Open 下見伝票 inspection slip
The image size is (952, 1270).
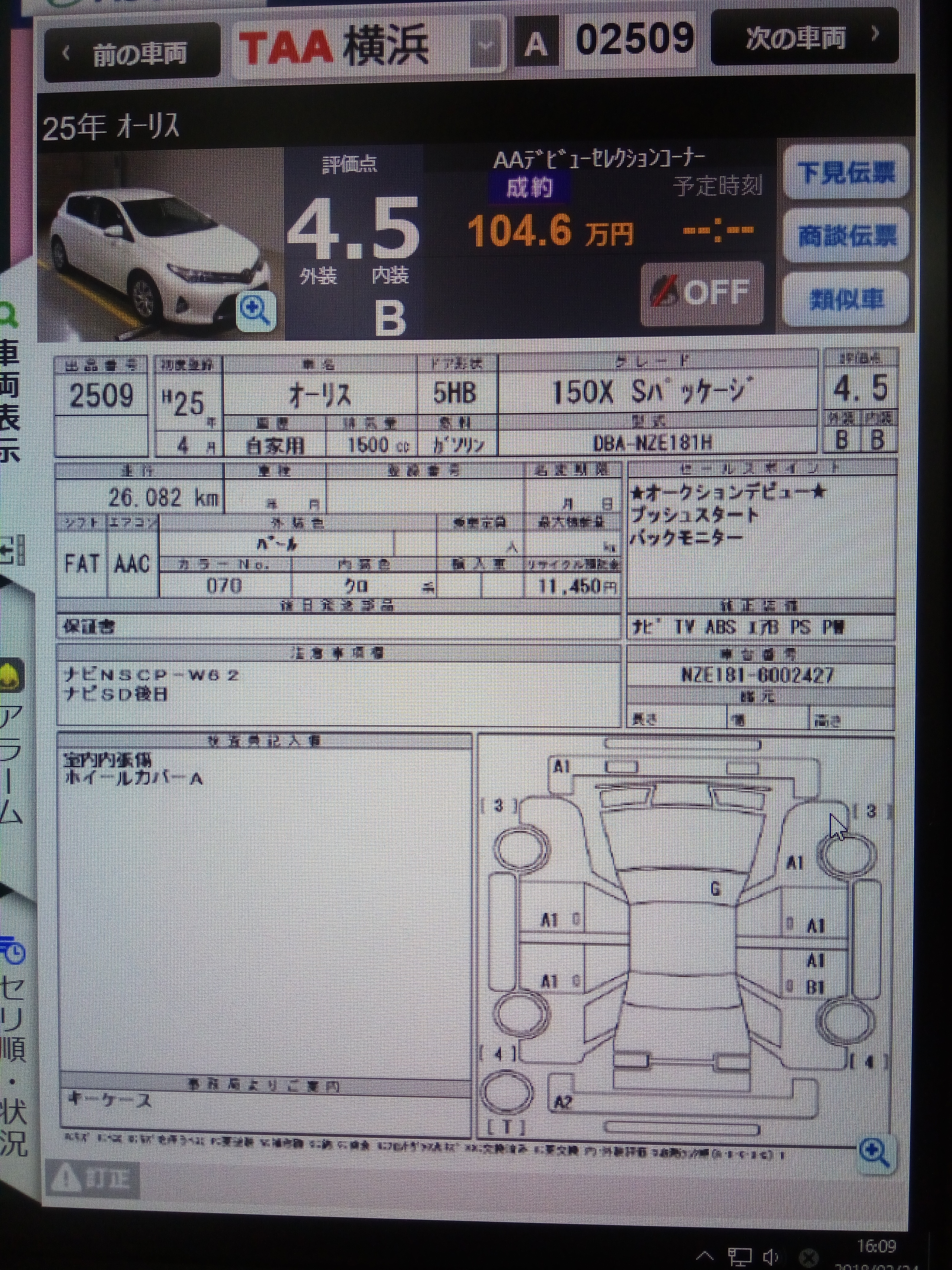[846, 172]
